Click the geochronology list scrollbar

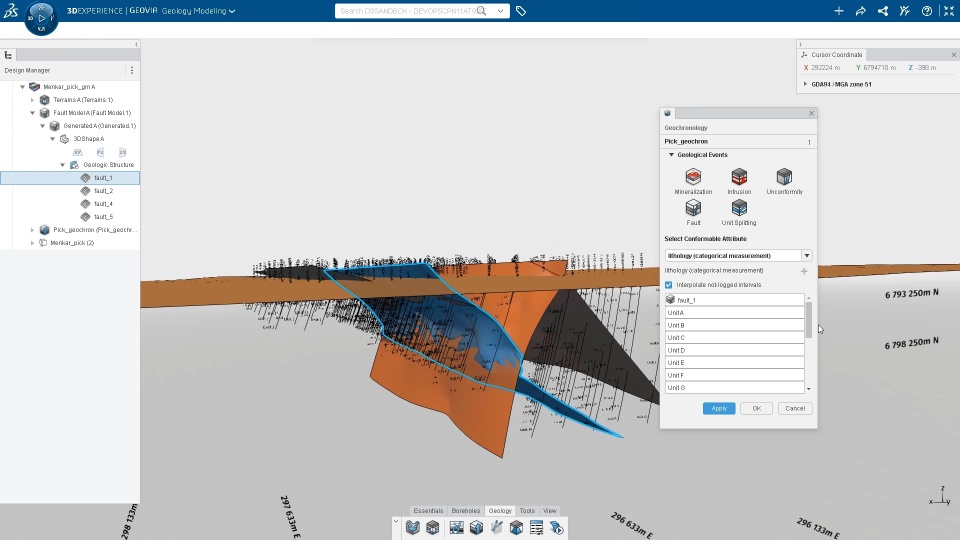point(809,320)
